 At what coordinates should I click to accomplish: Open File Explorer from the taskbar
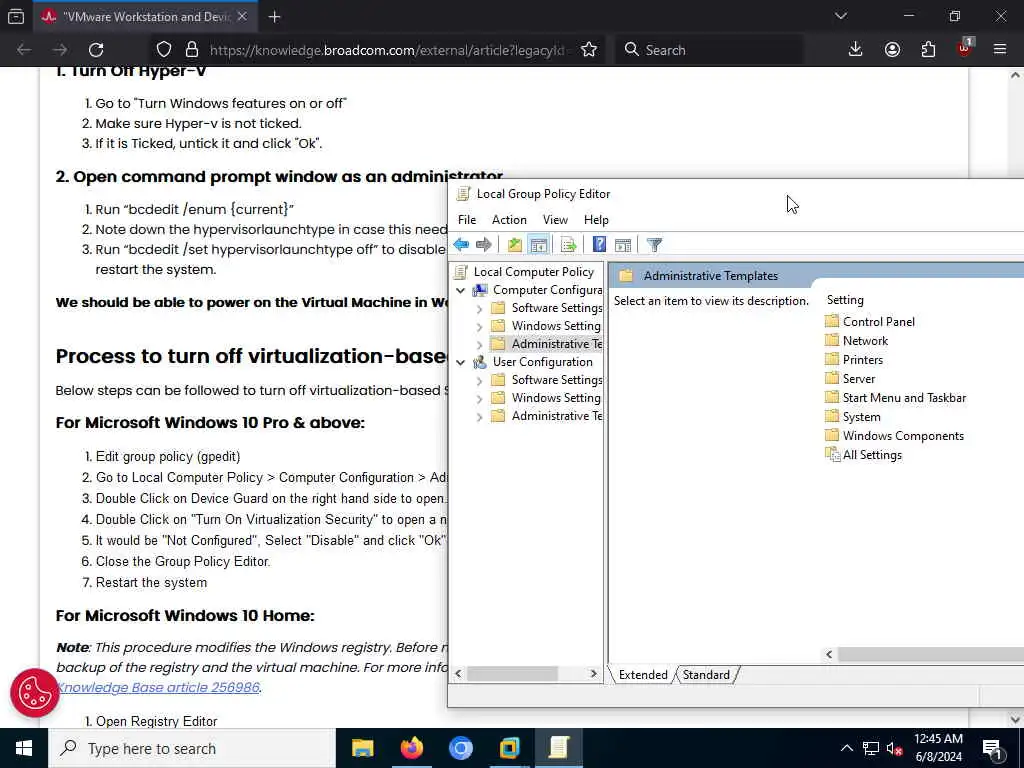[x=362, y=748]
